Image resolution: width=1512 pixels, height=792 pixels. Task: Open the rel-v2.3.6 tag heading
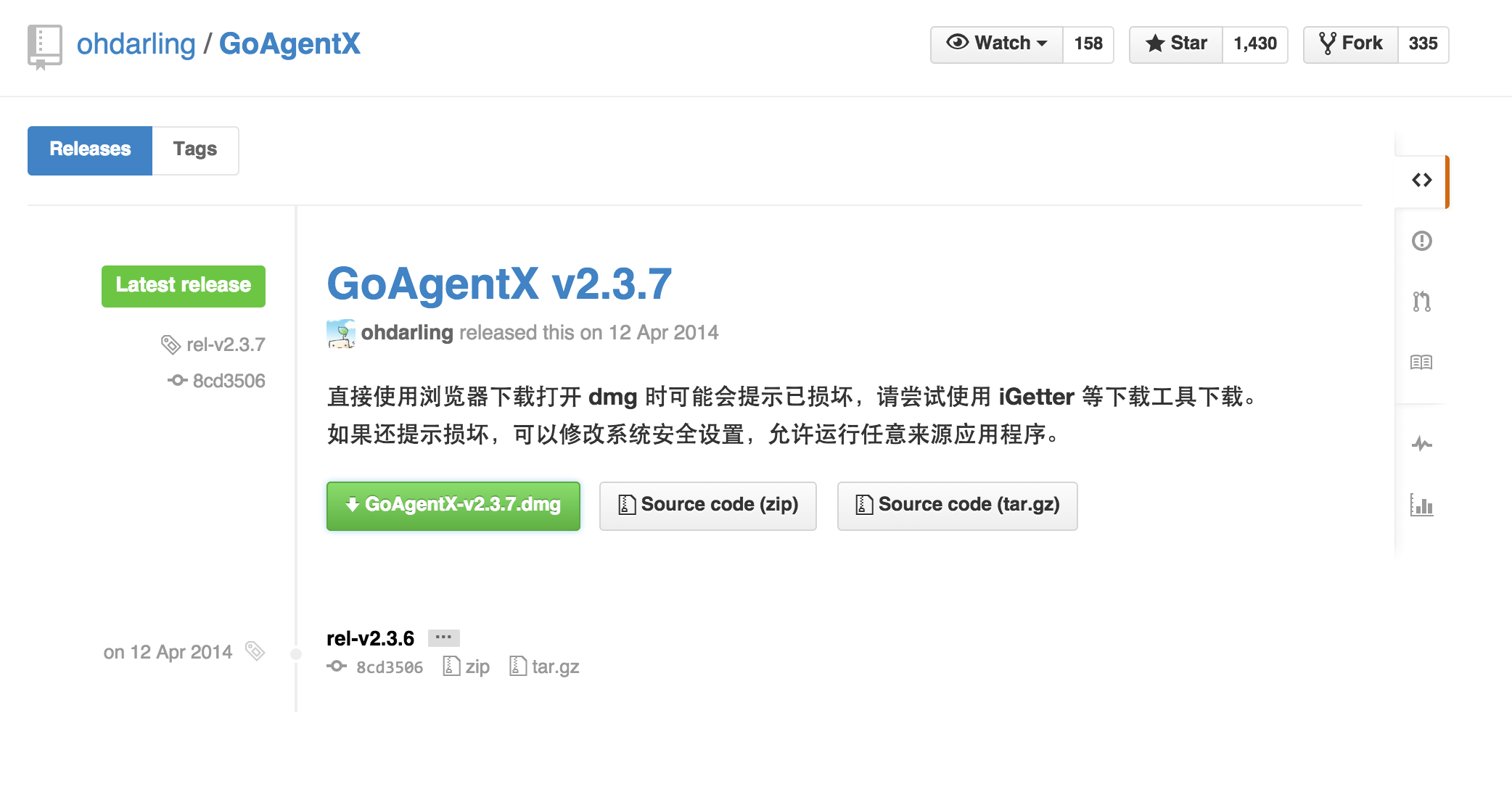click(370, 638)
